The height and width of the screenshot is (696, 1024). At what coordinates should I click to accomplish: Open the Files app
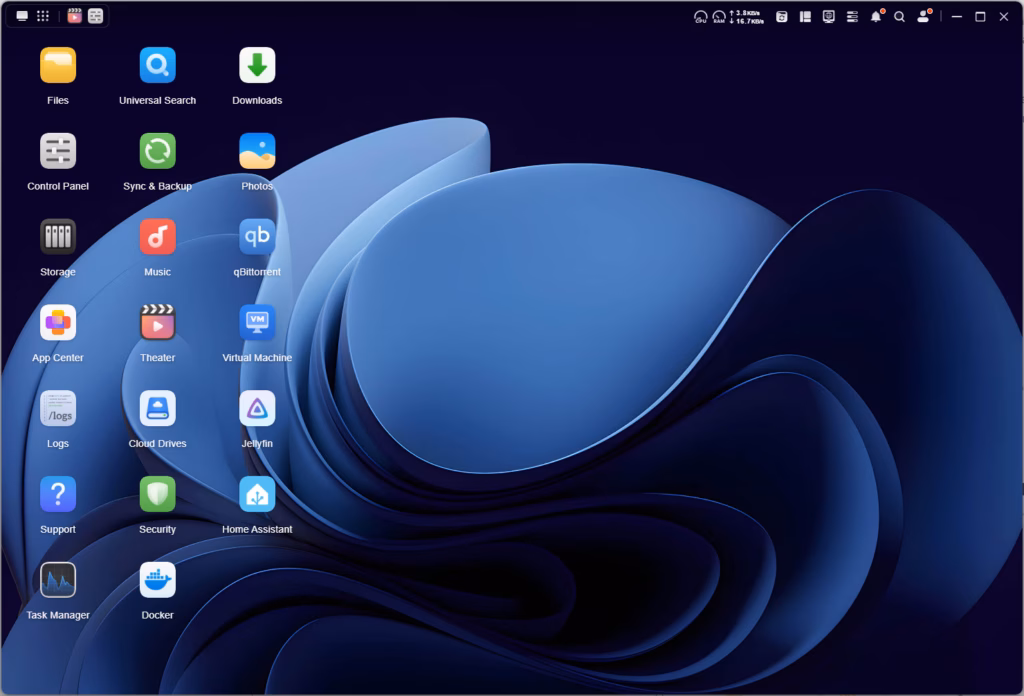58,66
